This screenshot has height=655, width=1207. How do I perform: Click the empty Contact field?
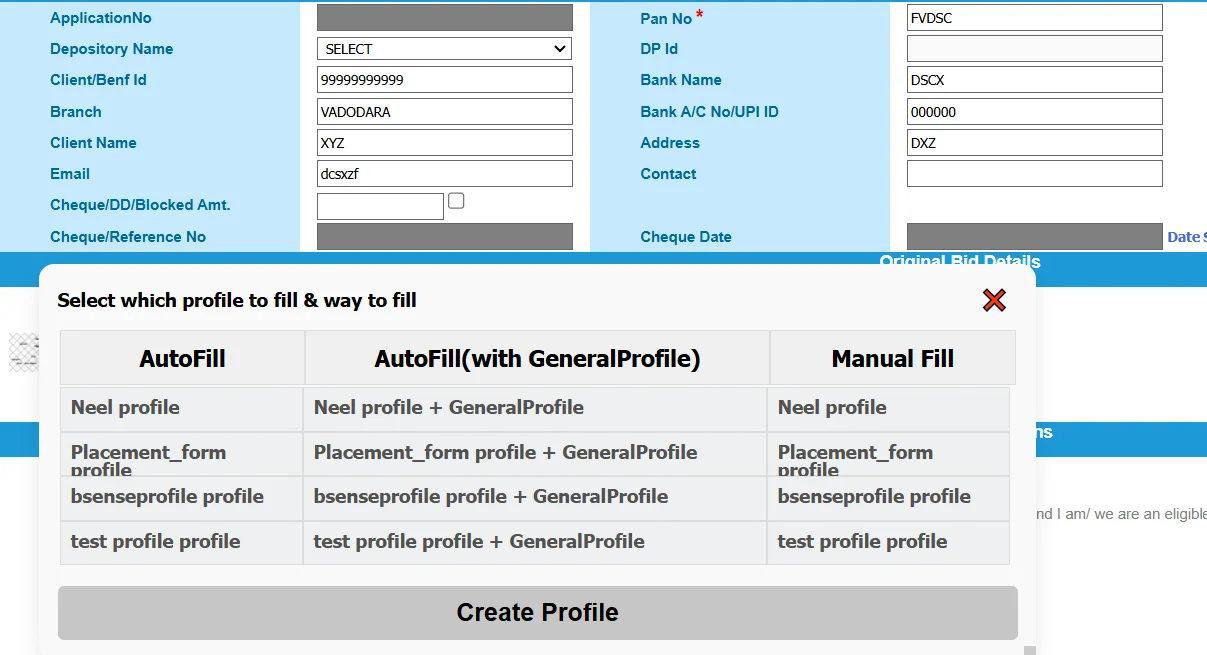[x=1034, y=174]
